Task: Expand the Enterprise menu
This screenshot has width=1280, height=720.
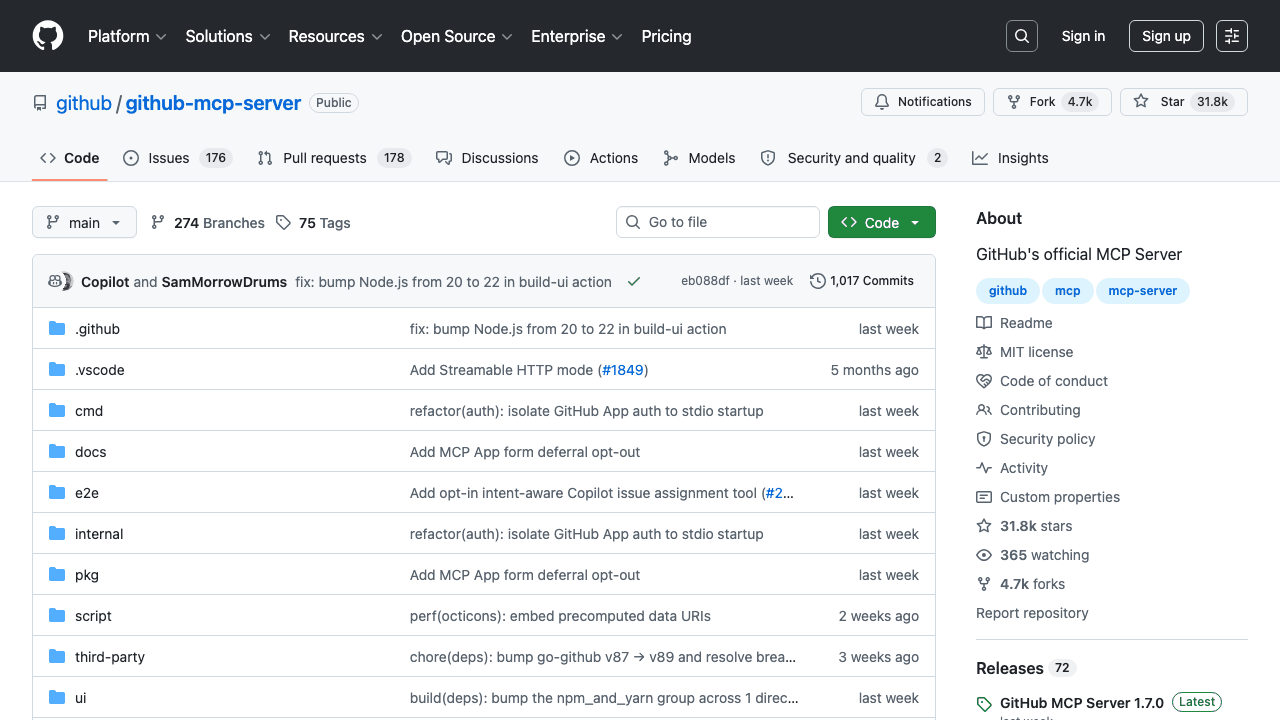Action: pyautogui.click(x=577, y=36)
